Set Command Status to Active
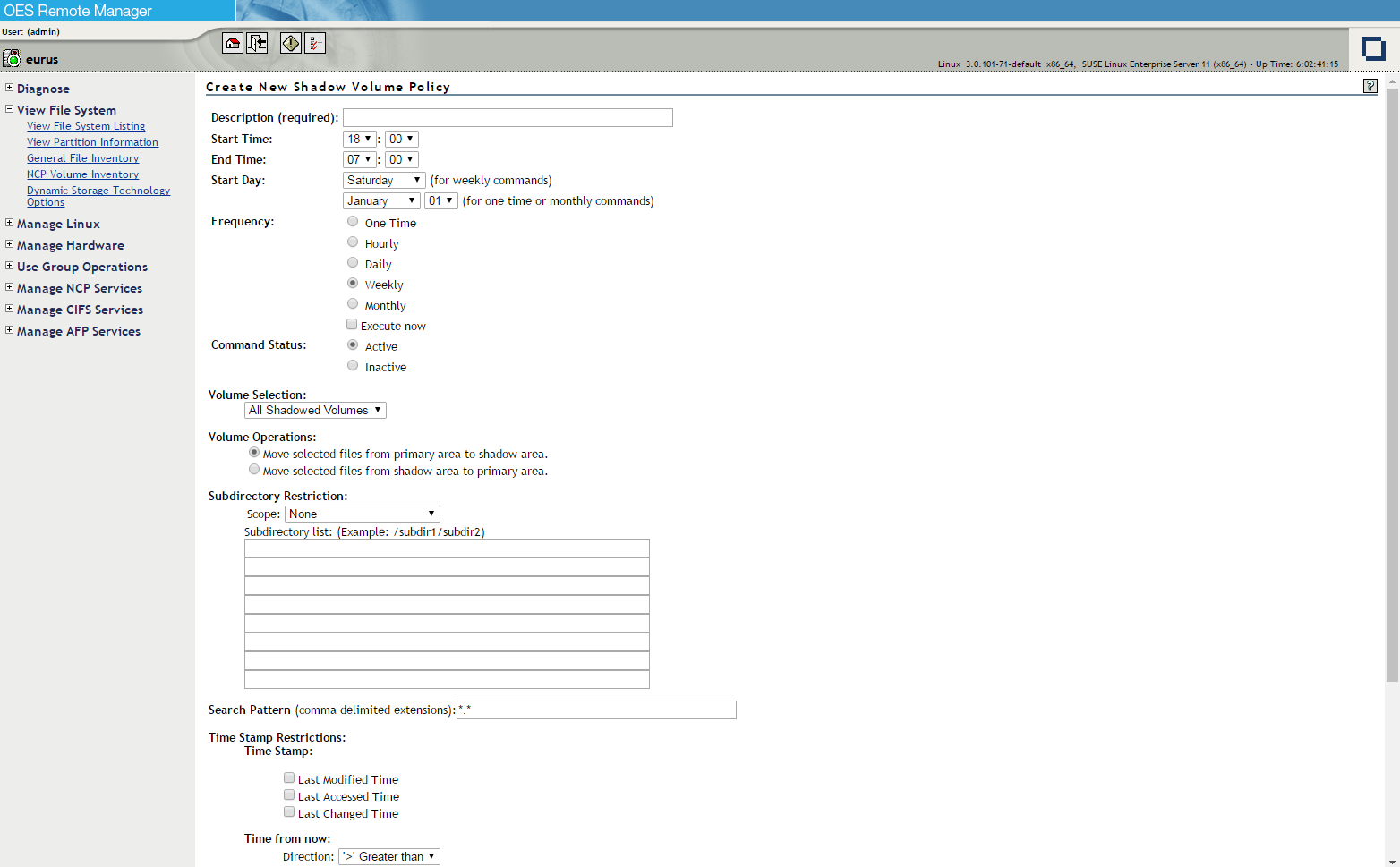The image size is (1400, 867). pos(353,345)
